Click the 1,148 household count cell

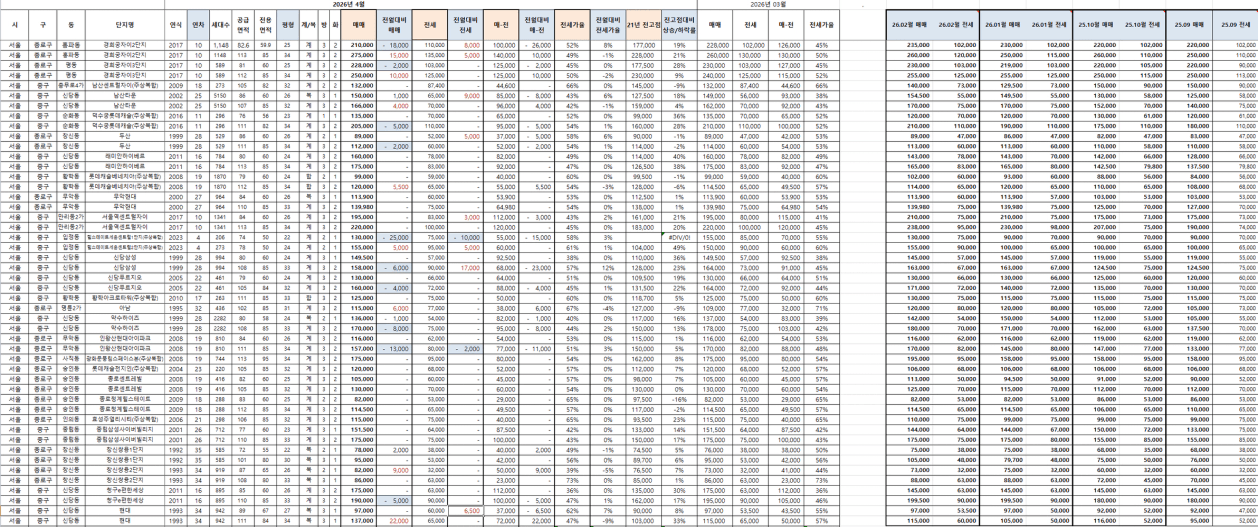pos(222,45)
